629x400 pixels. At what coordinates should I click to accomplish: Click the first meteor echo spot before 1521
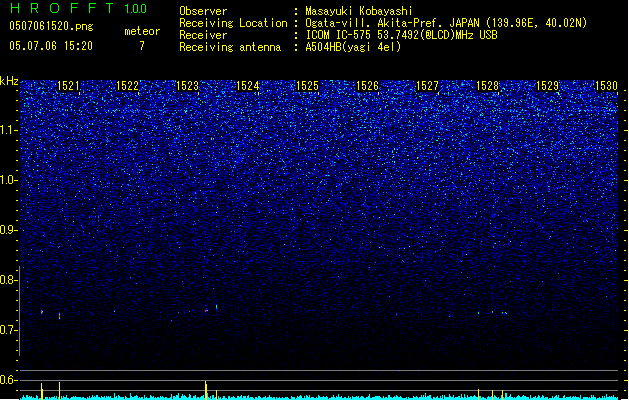pyautogui.click(x=42, y=312)
